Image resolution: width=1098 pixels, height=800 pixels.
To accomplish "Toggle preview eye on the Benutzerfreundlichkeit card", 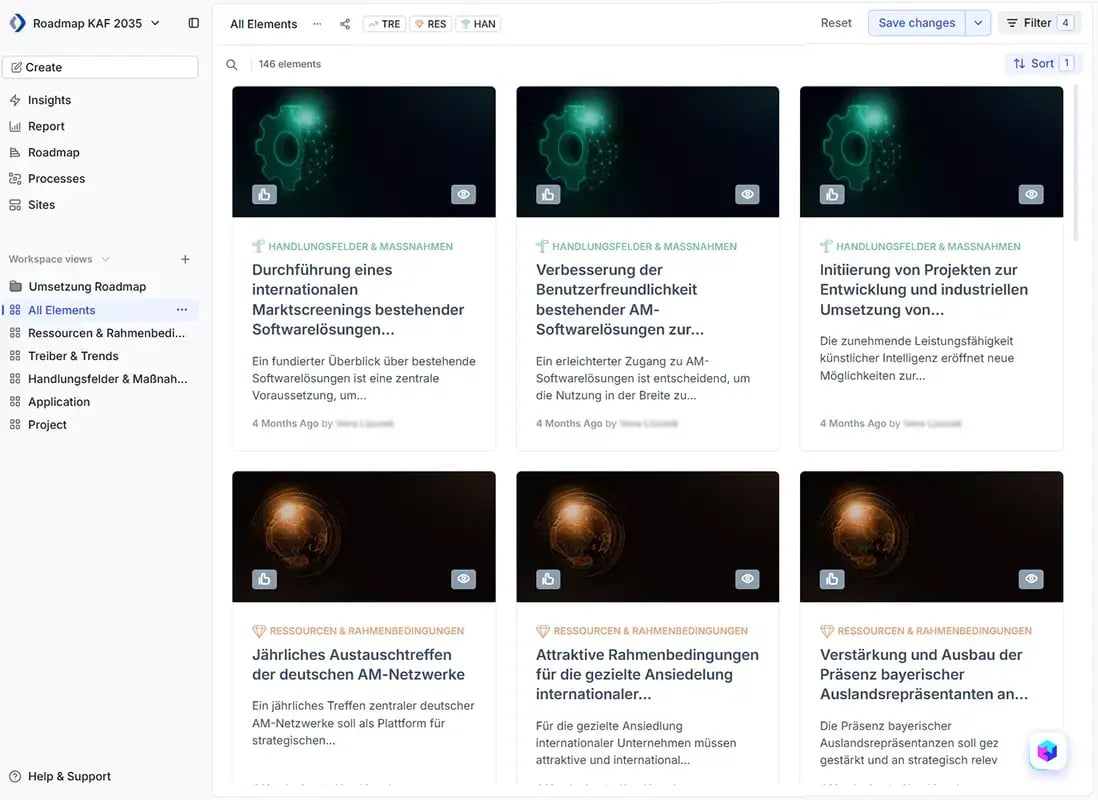I will tap(747, 195).
